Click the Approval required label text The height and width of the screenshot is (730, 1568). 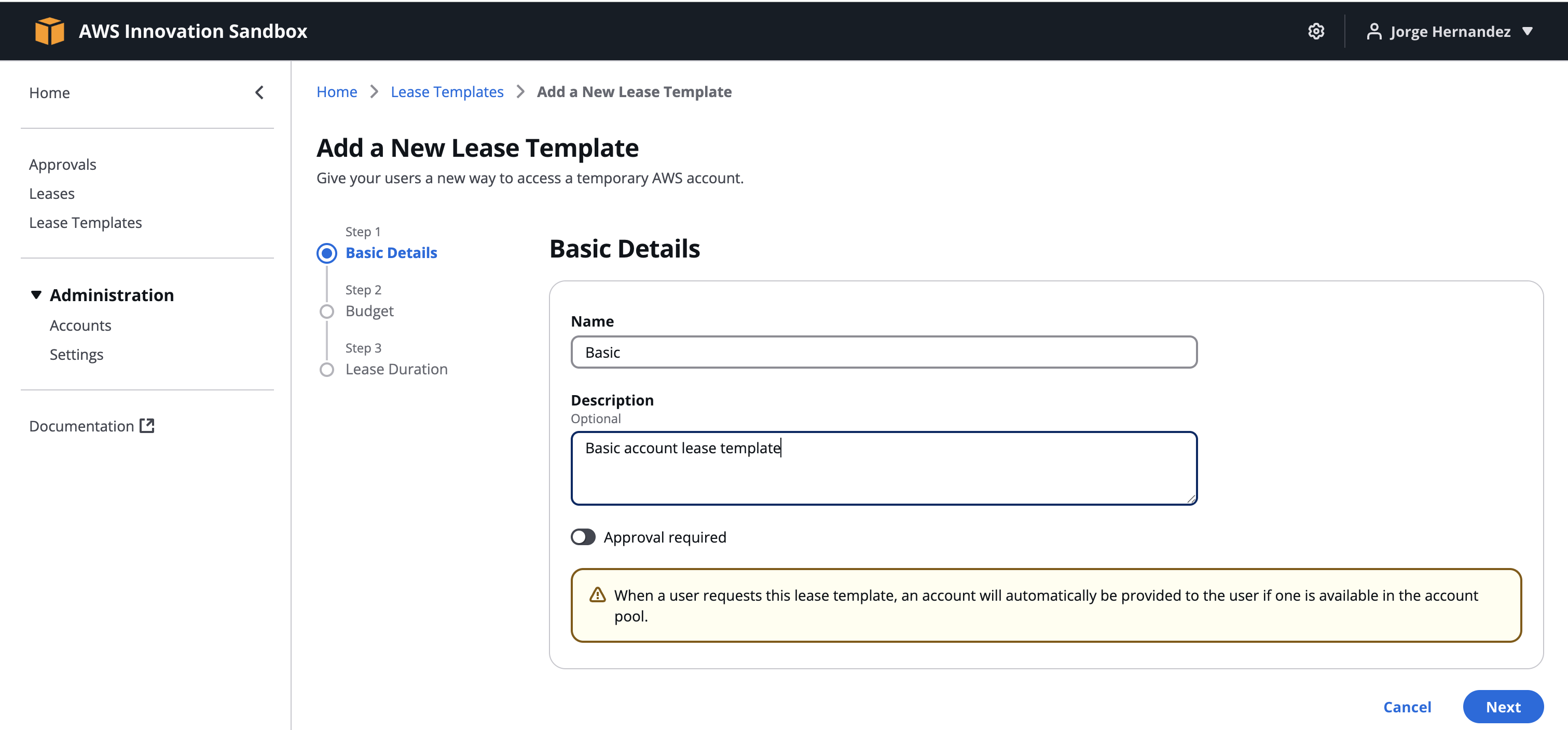[665, 537]
